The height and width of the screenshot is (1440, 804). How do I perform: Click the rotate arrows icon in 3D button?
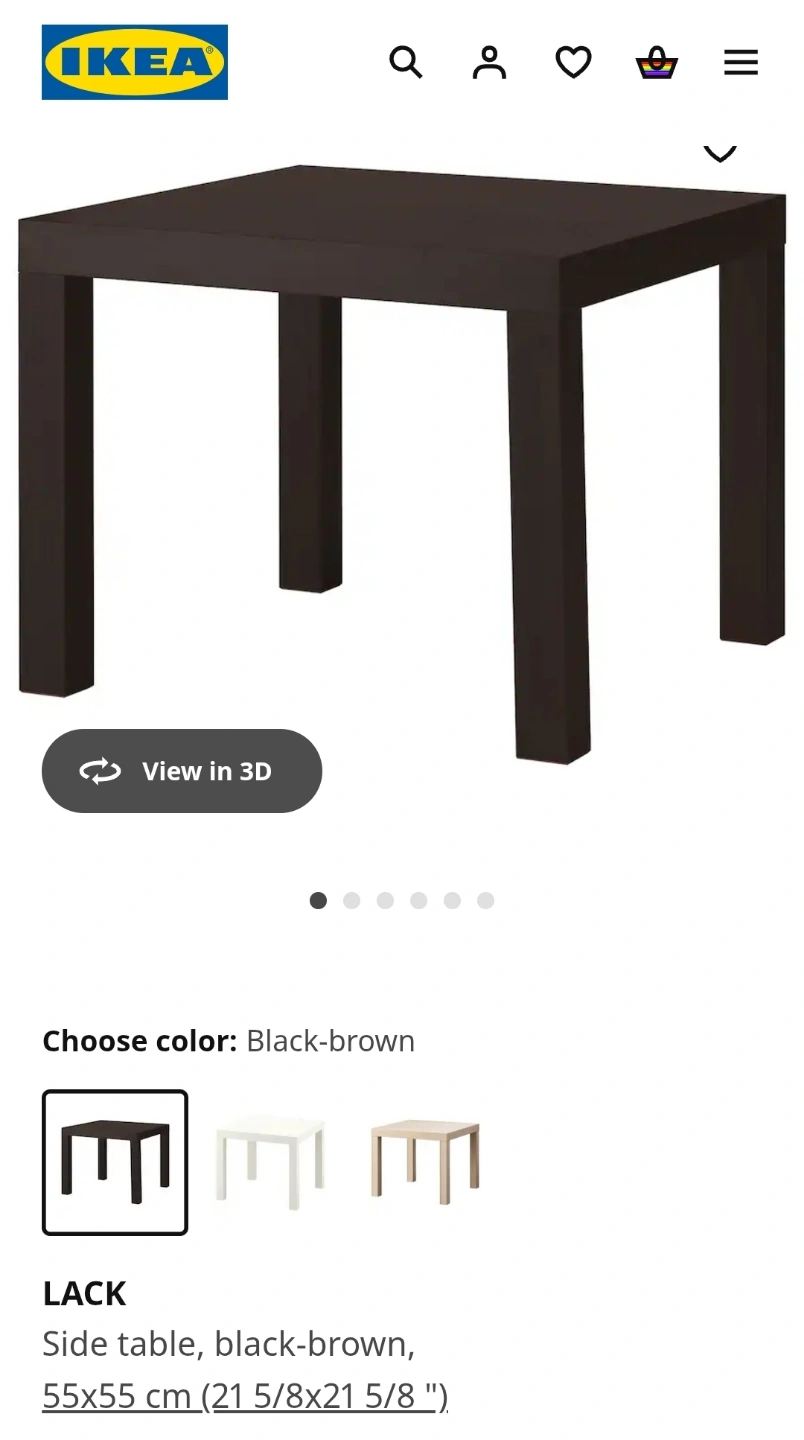pyautogui.click(x=100, y=771)
